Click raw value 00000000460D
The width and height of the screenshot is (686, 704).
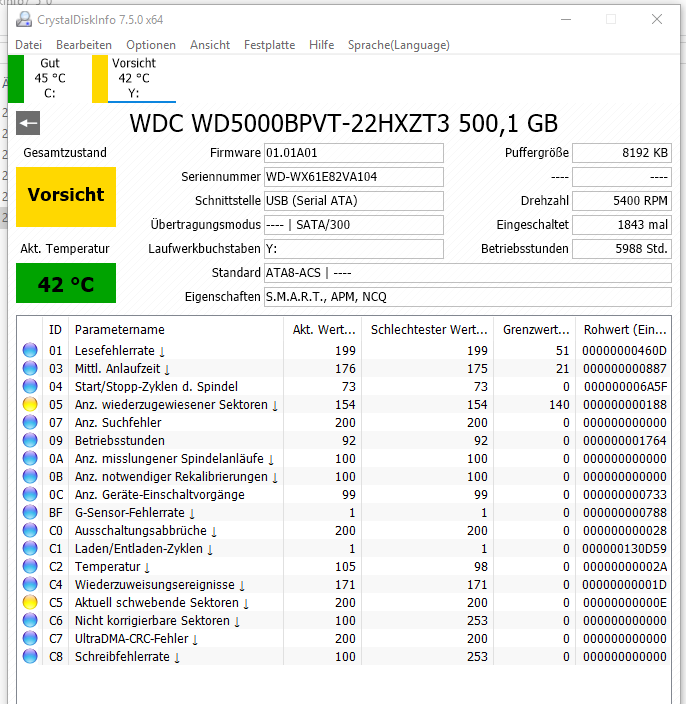[x=624, y=351]
